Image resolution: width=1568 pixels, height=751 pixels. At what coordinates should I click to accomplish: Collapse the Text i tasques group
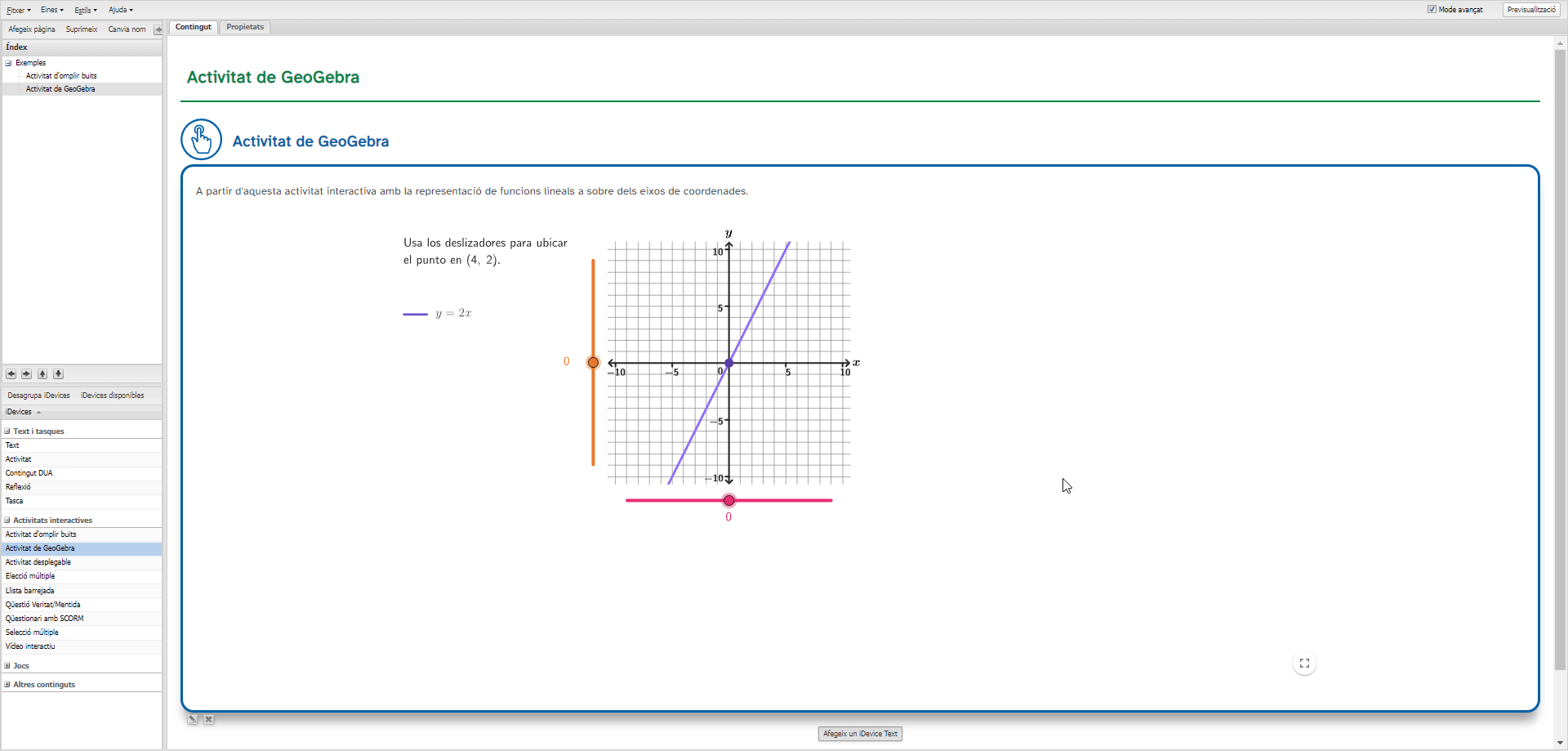7,431
